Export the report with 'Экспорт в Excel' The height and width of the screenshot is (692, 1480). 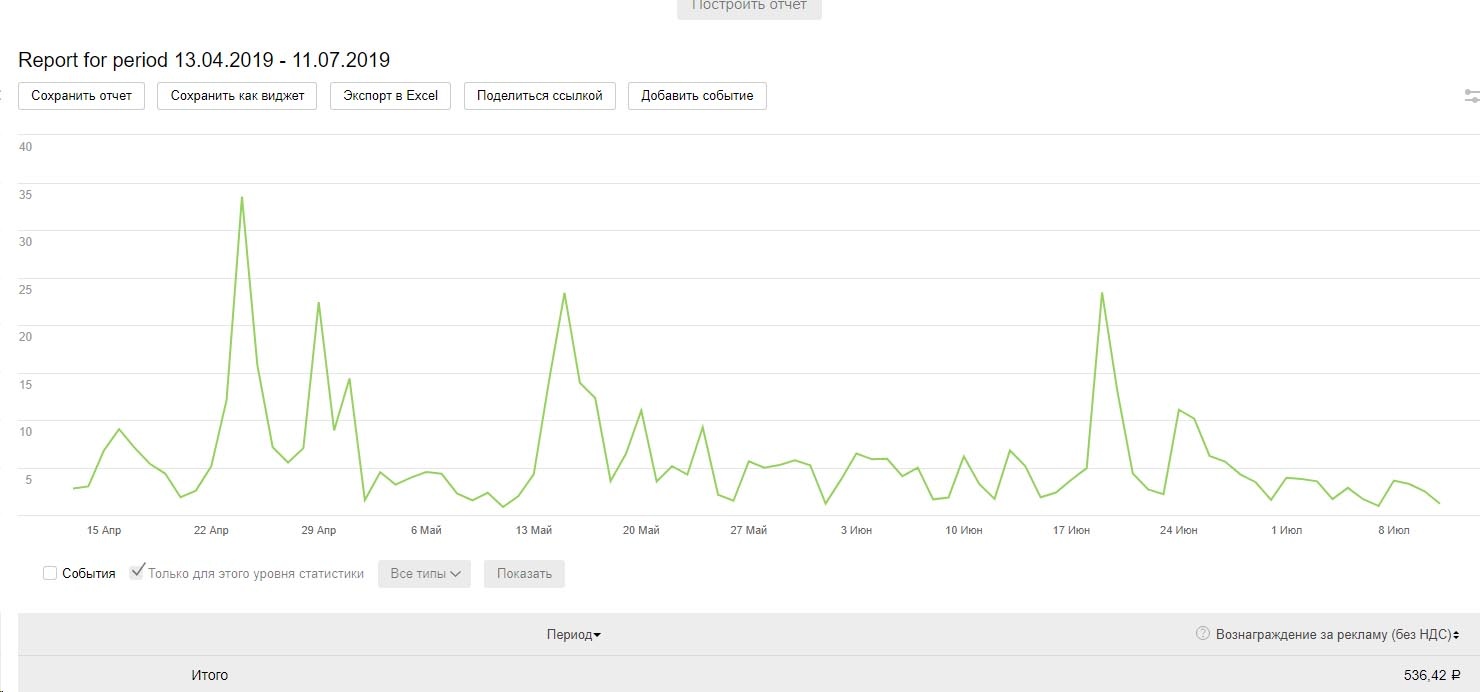click(x=391, y=96)
